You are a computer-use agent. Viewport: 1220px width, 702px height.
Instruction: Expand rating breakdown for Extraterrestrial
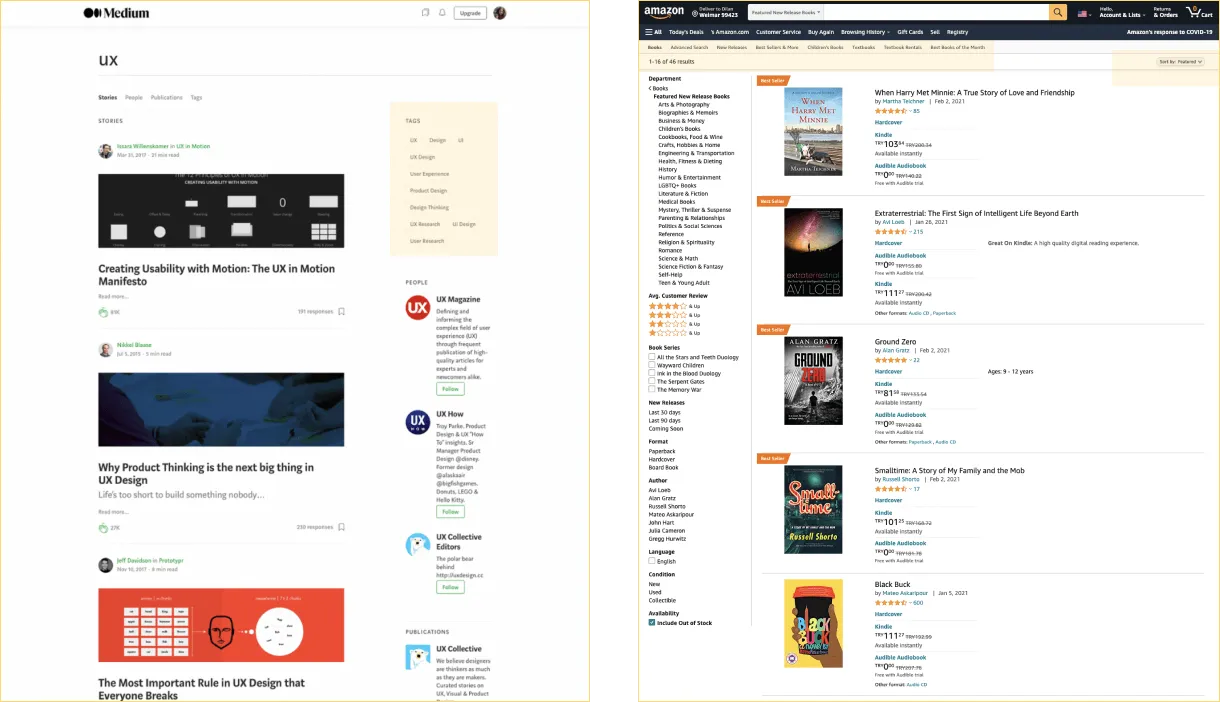909,231
